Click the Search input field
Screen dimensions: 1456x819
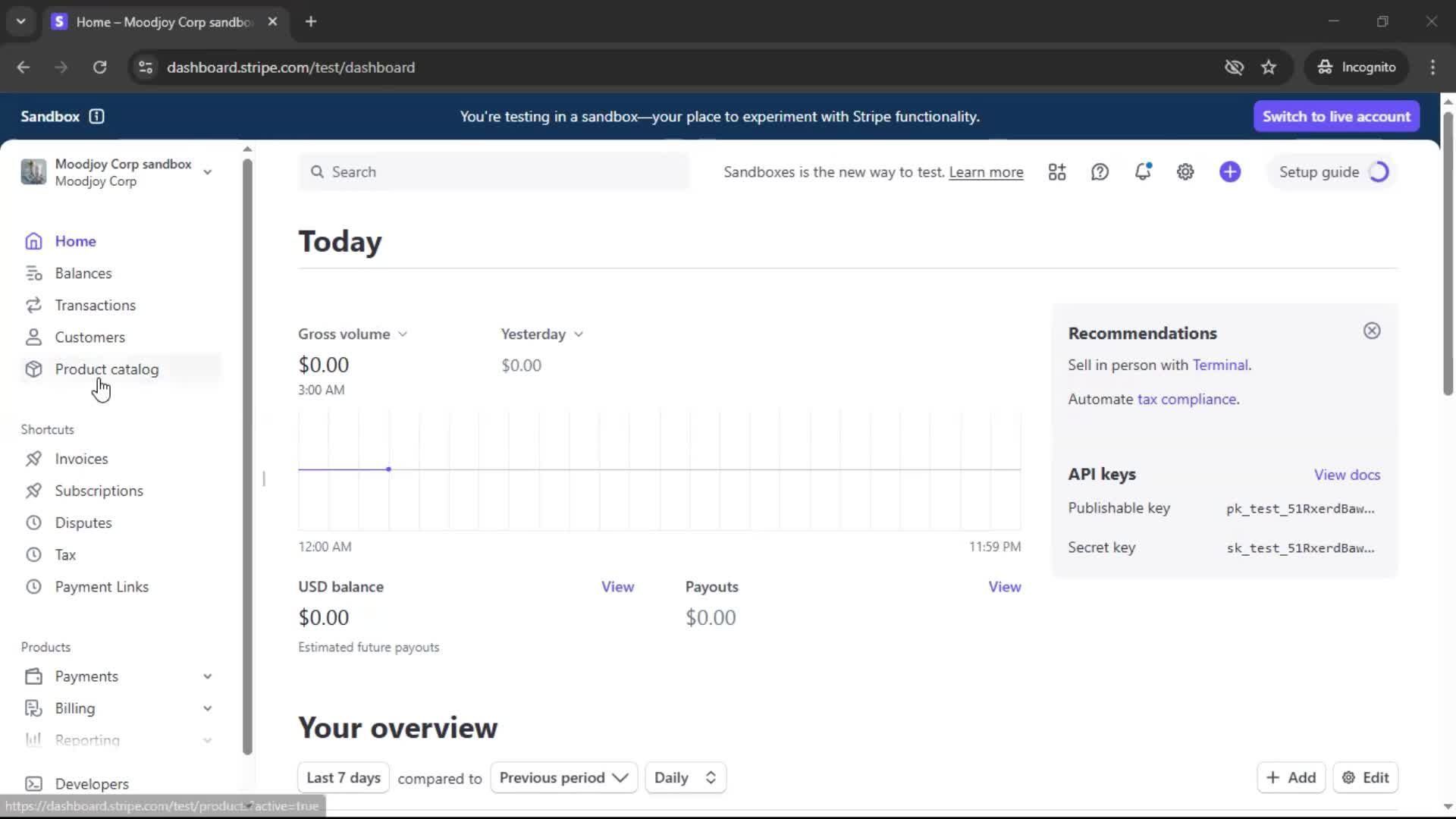pos(493,172)
